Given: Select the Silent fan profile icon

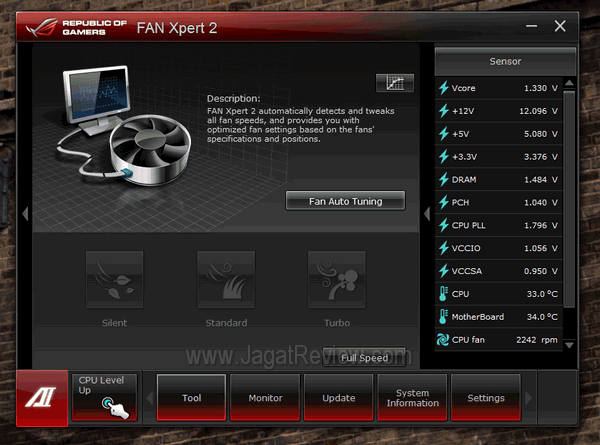Looking at the screenshot, I should click(114, 280).
